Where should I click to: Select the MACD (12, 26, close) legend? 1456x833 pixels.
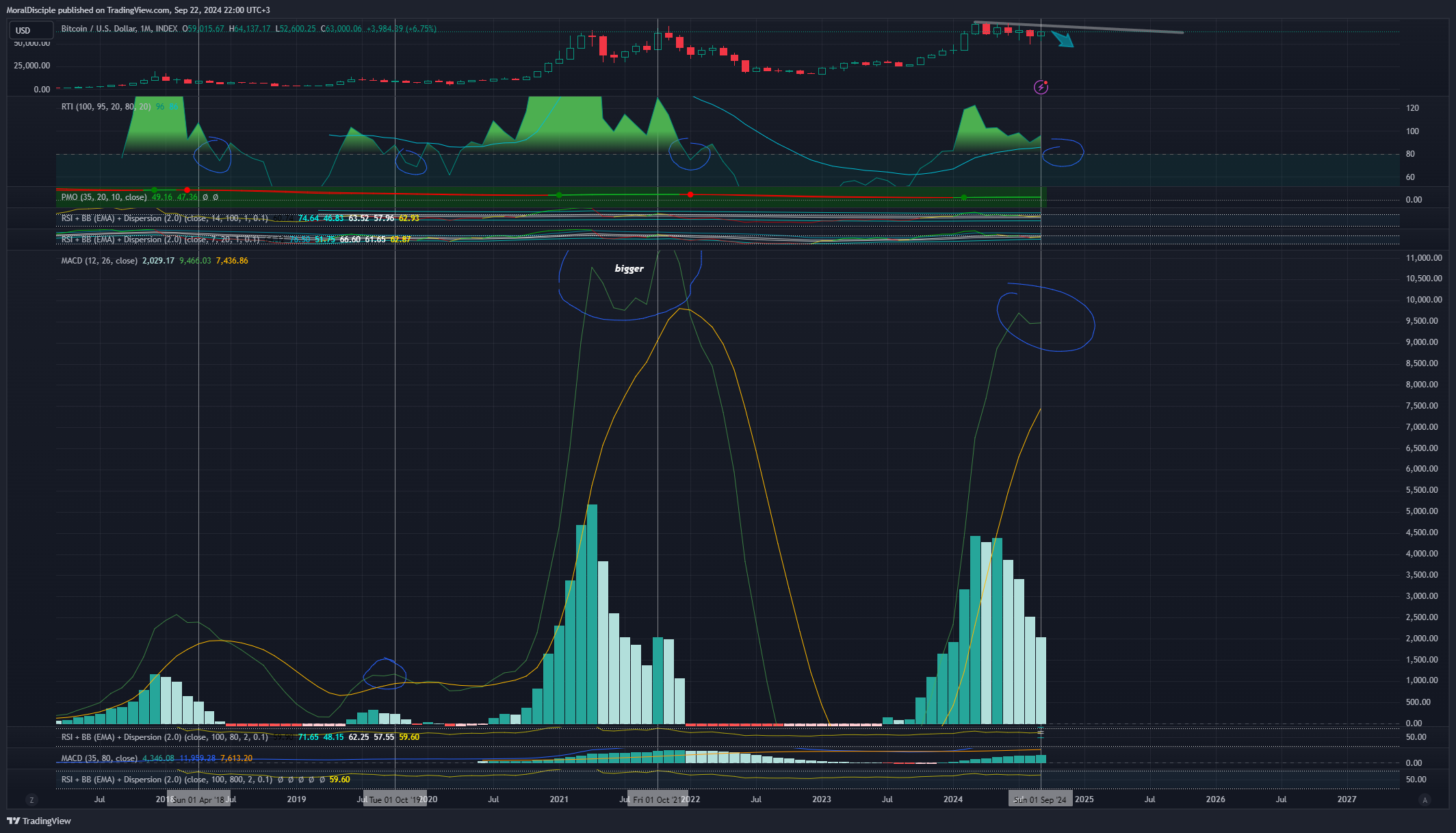(99, 261)
